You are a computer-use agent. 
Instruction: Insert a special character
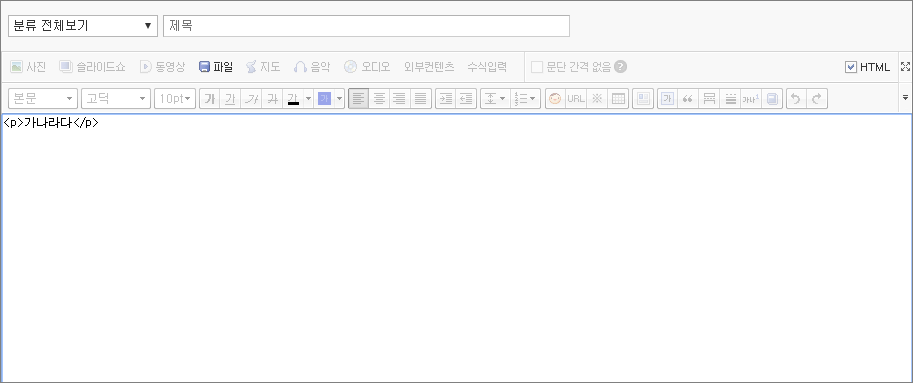(597, 98)
